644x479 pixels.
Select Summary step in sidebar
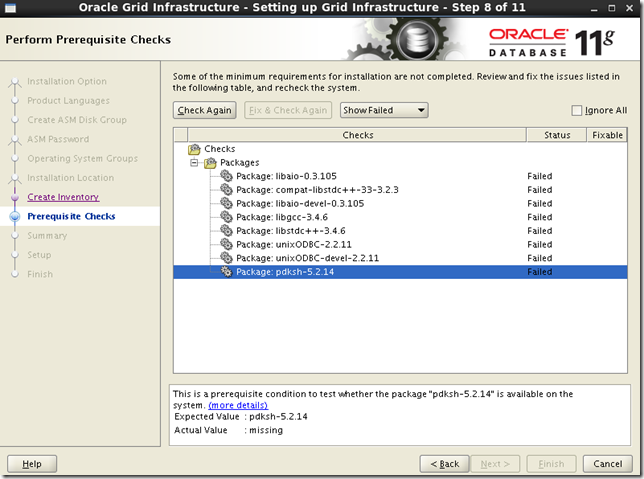click(x=47, y=236)
